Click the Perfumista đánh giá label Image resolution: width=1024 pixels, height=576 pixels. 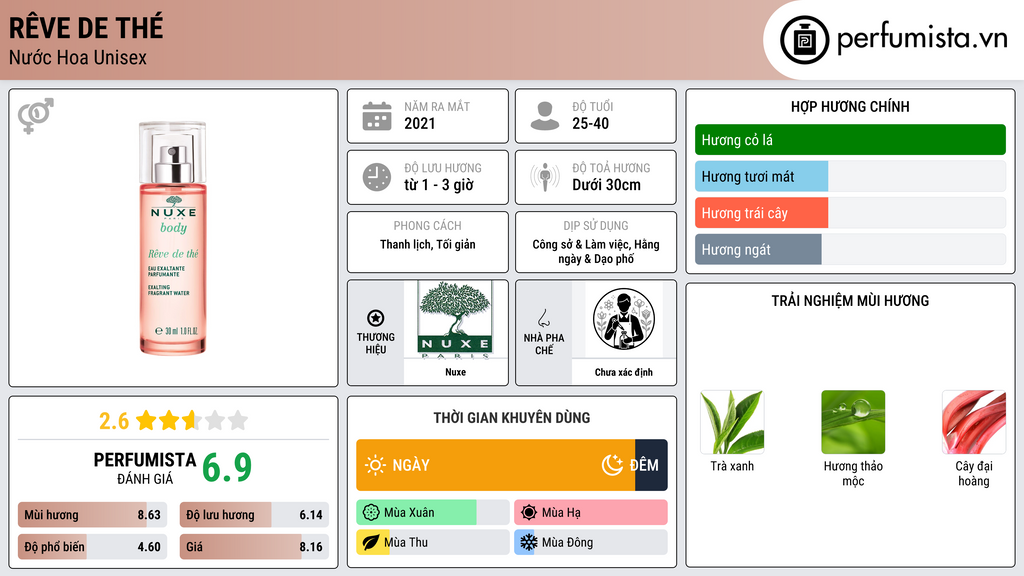(x=145, y=469)
